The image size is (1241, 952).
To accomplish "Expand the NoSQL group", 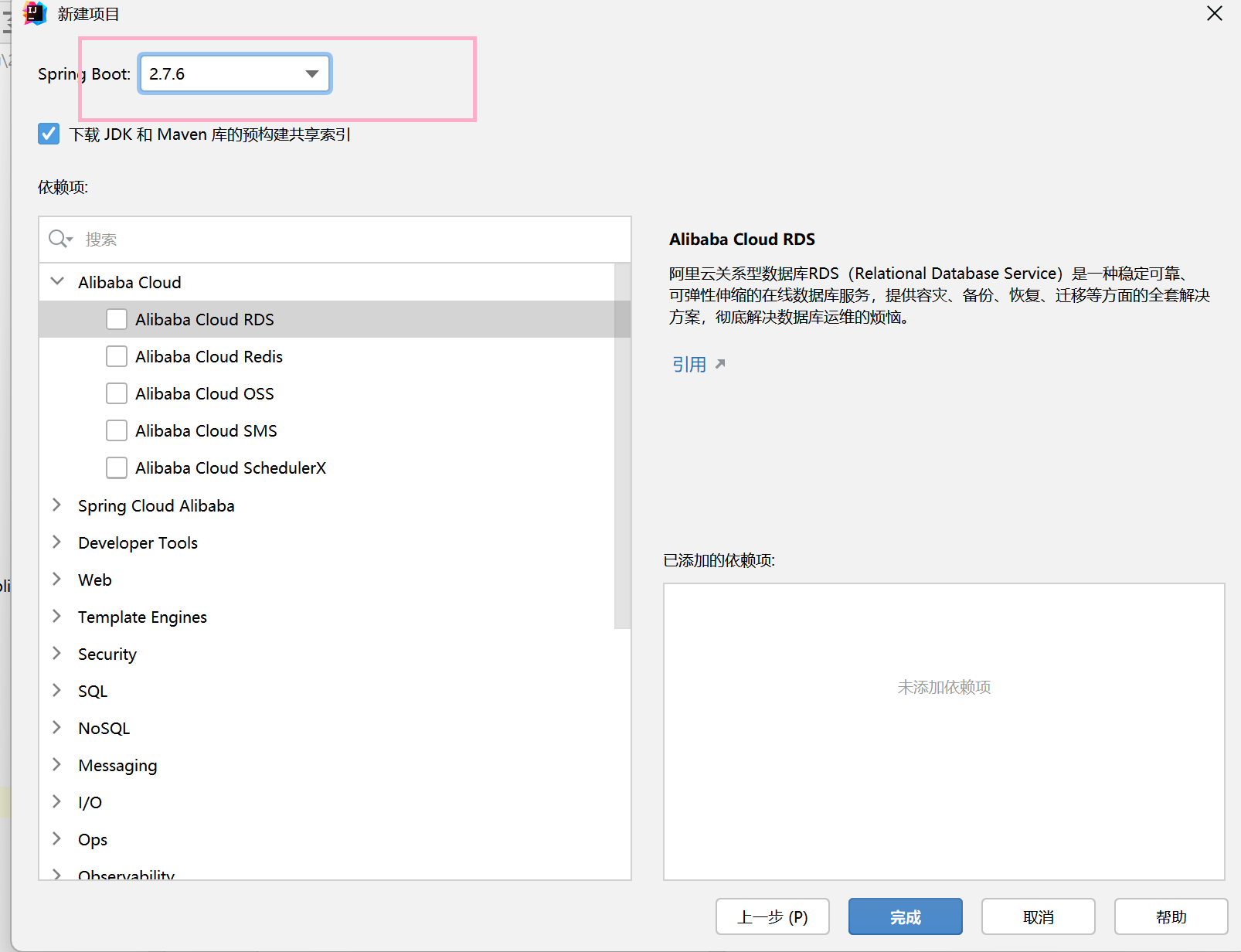I will point(56,727).
